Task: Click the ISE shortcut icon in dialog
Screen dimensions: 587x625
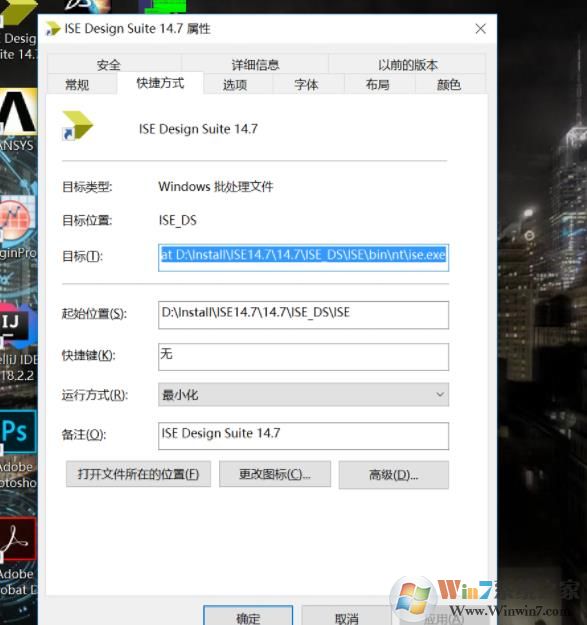Action: pos(78,125)
